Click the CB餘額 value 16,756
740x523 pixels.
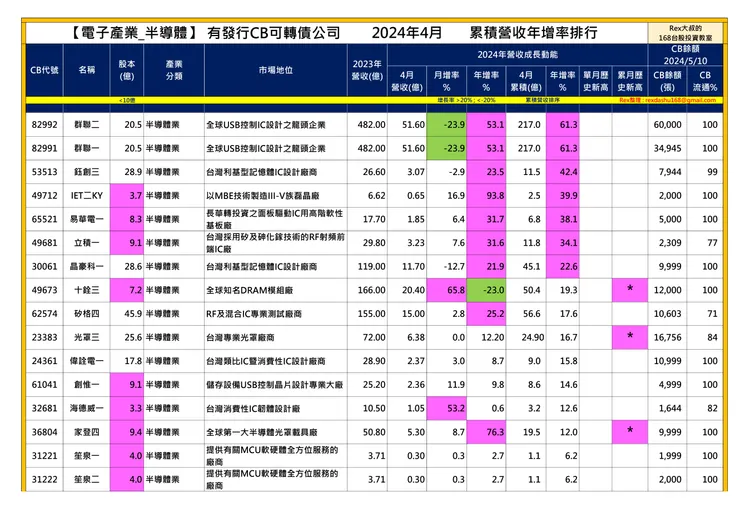pos(667,337)
